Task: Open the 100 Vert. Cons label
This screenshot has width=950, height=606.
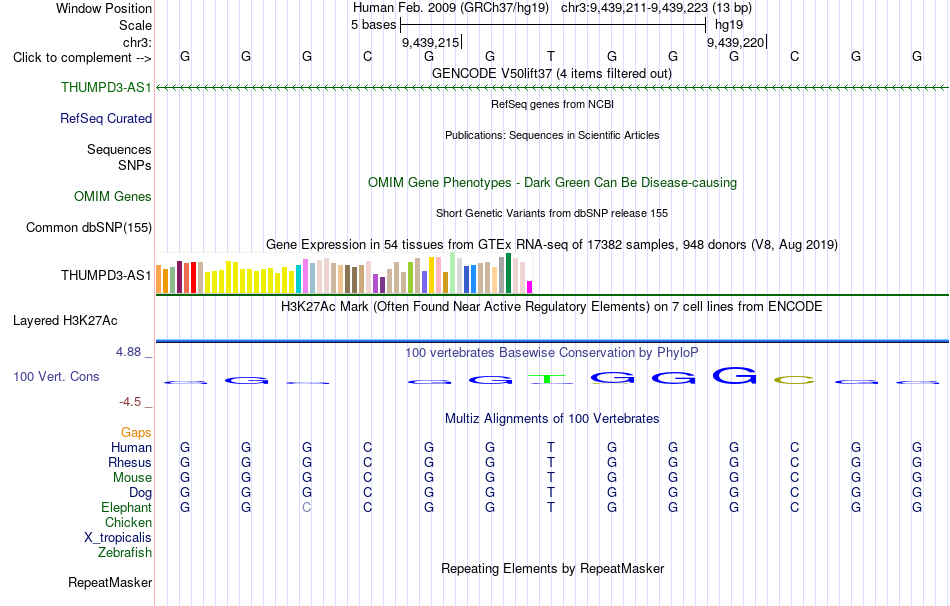Action: click(56, 376)
